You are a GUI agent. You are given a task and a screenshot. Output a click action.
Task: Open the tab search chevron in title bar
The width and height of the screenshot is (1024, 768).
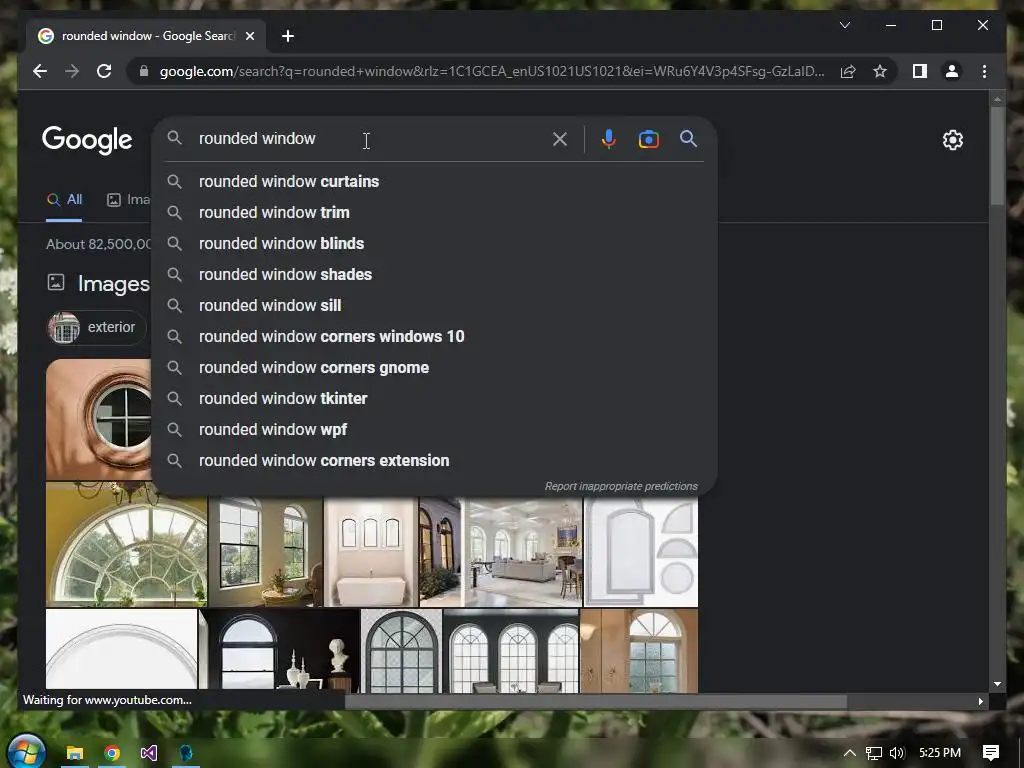pyautogui.click(x=844, y=25)
